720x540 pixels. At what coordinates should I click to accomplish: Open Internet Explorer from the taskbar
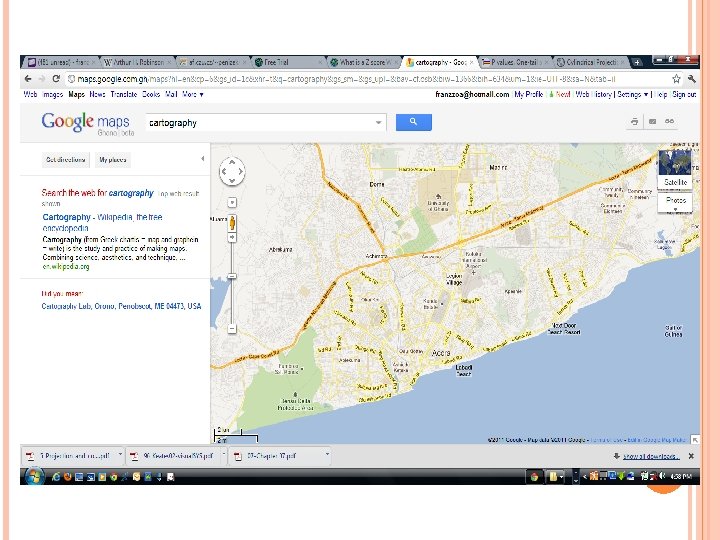click(x=56, y=477)
